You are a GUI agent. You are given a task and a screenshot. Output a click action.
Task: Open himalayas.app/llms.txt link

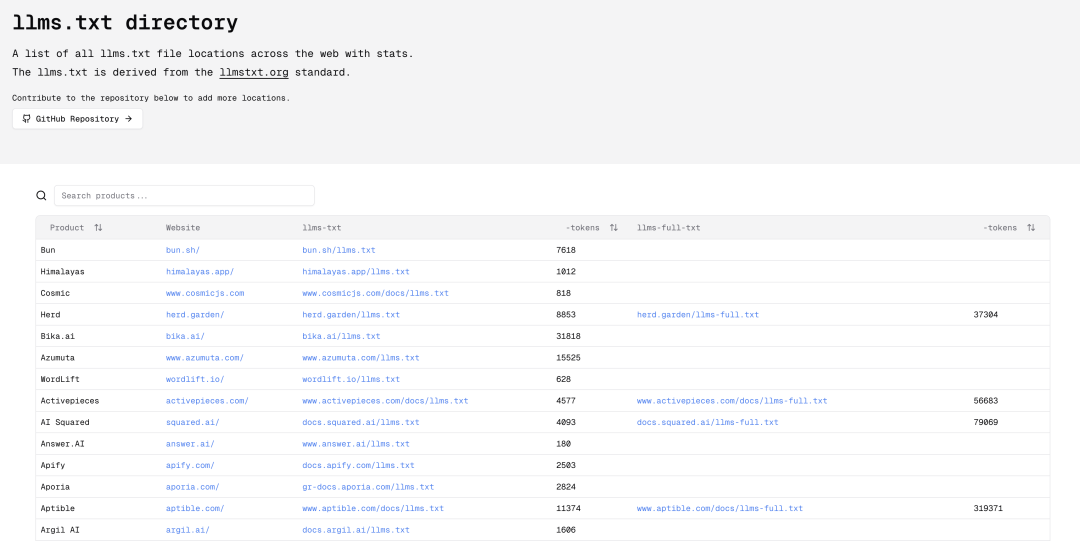(356, 272)
